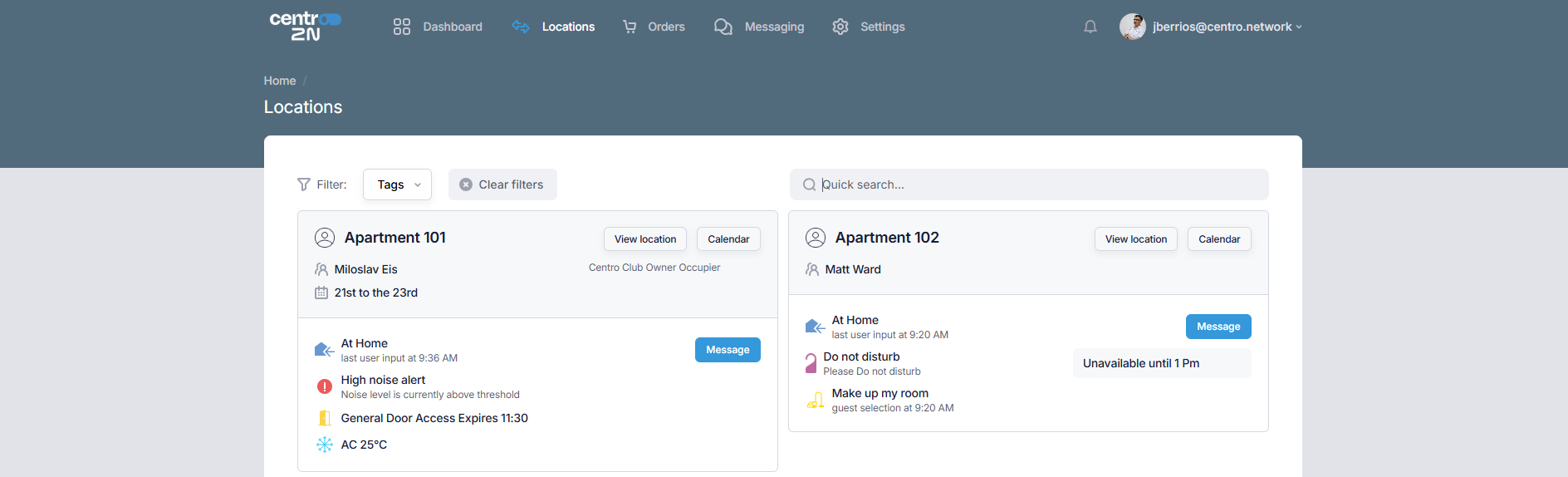This screenshot has width=1568, height=477.
Task: Click the Home breadcrumb link
Action: 280,81
